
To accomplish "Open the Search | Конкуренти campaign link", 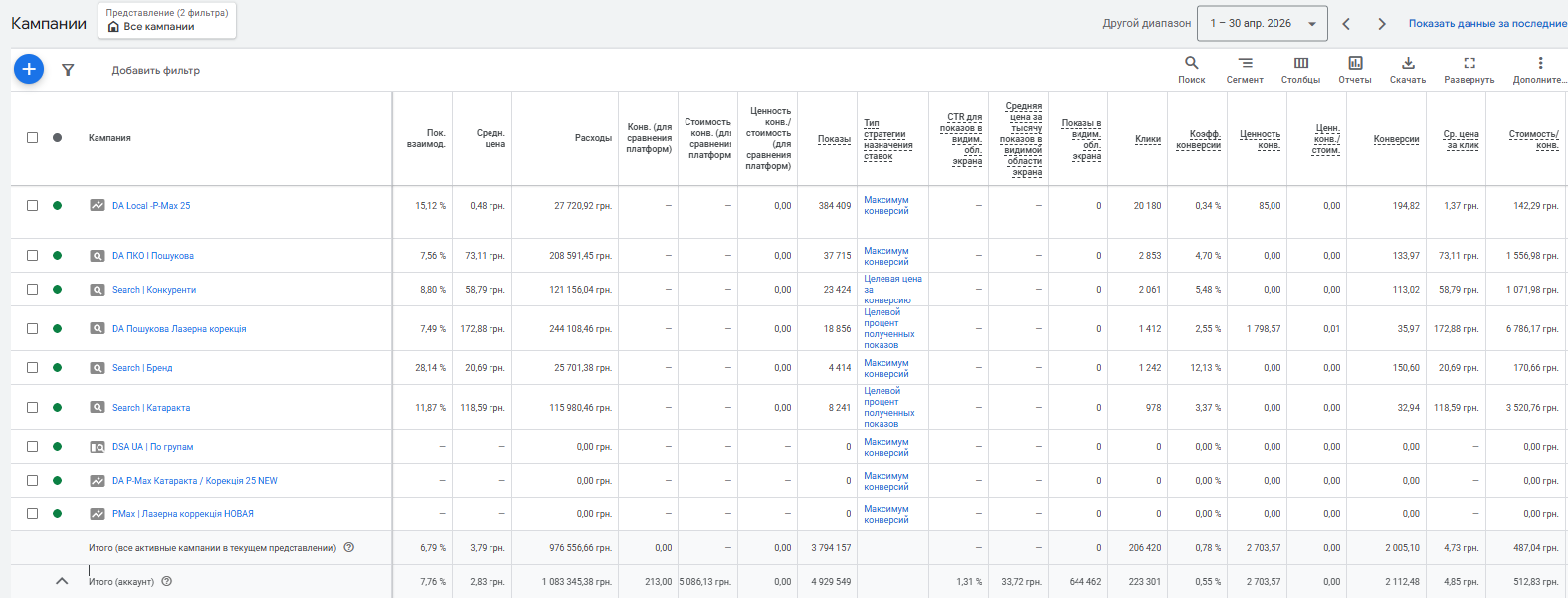I will point(154,290).
